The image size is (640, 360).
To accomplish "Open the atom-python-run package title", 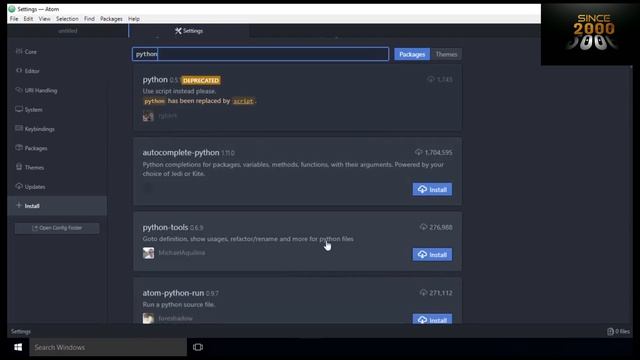I will [x=173, y=293].
